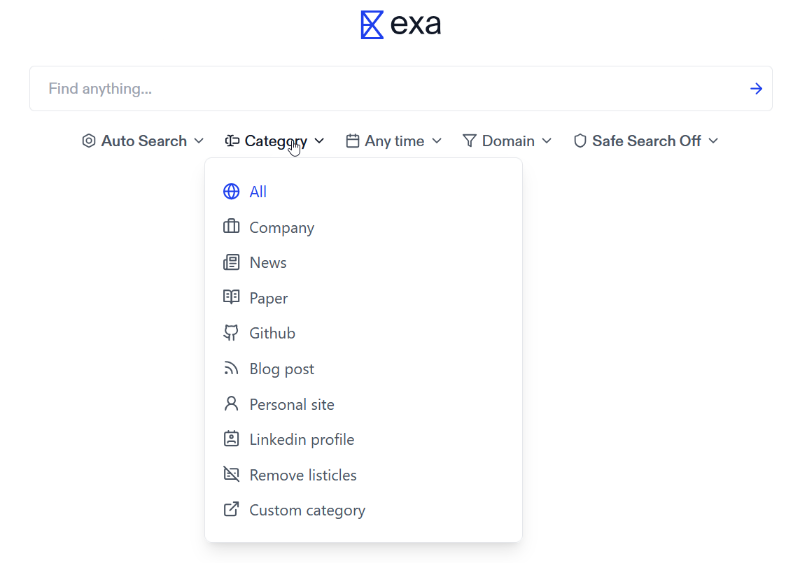
Task: Click the briefcase icon for Company
Action: pos(231,227)
